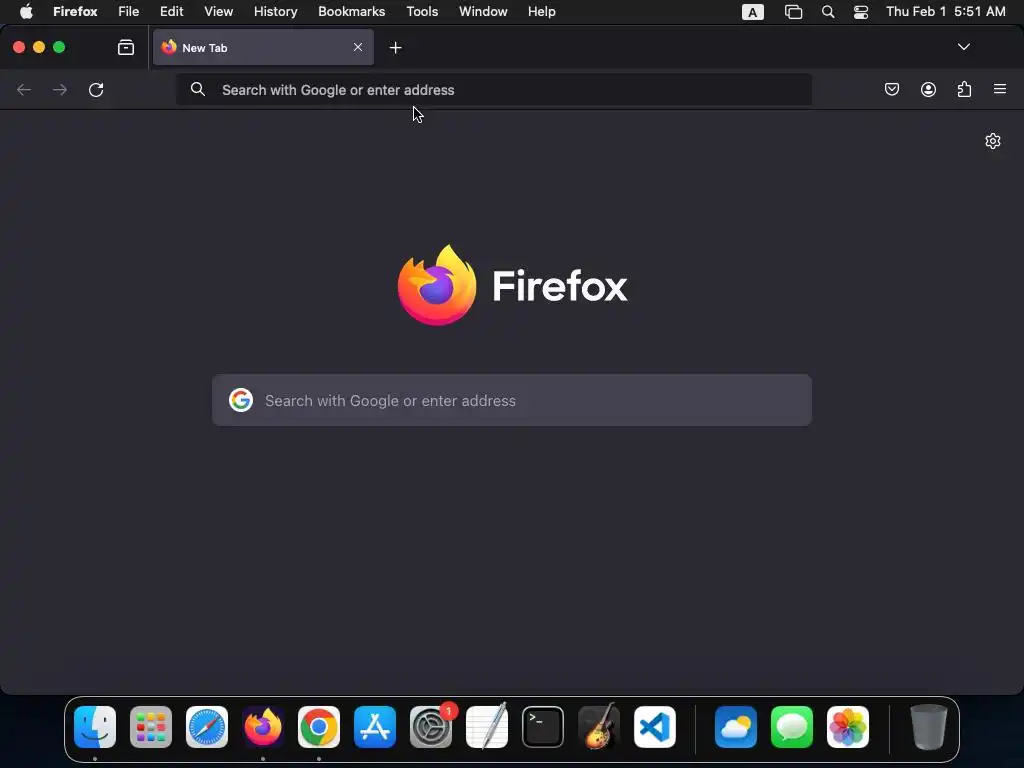Viewport: 1024px width, 768px height.
Task: Click the date and time in menu bar
Action: pos(946,12)
